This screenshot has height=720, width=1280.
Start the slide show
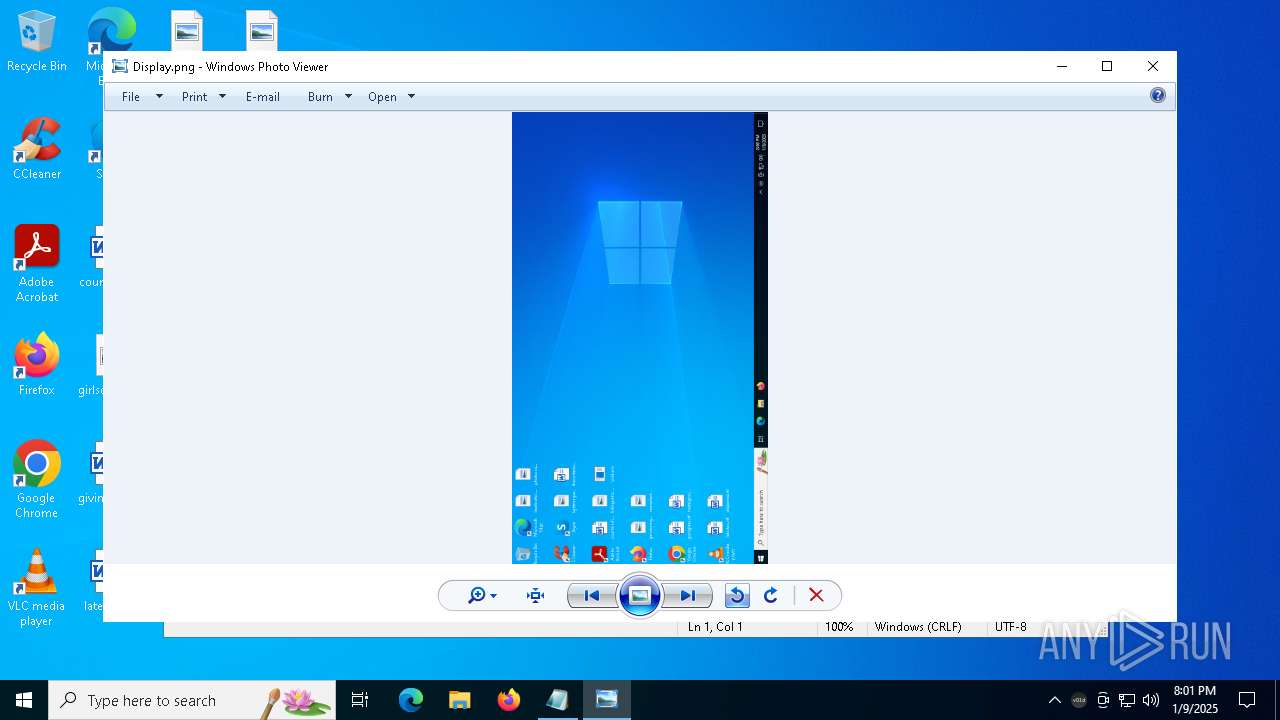click(x=640, y=596)
